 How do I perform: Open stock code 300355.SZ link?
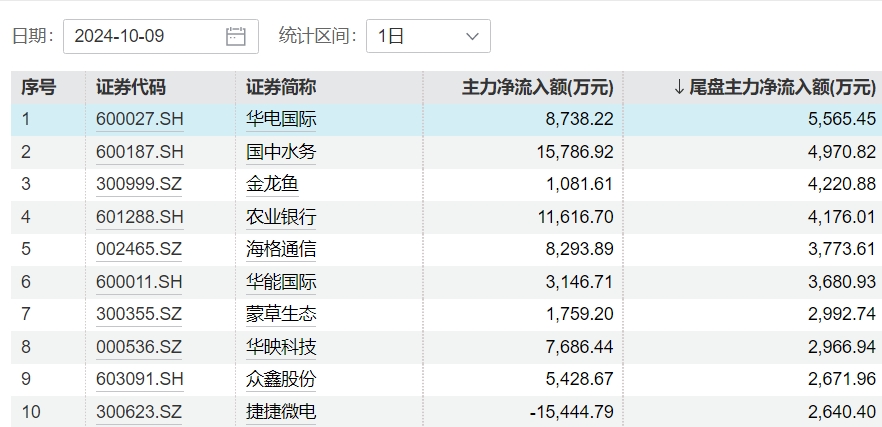click(139, 314)
